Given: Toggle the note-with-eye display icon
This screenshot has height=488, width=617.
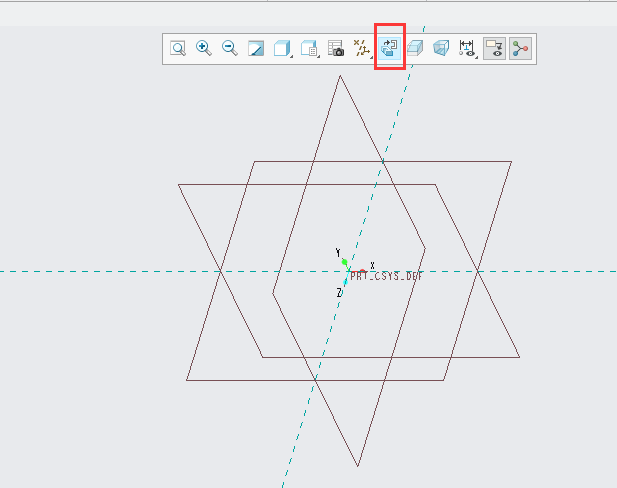Looking at the screenshot, I should point(495,49).
